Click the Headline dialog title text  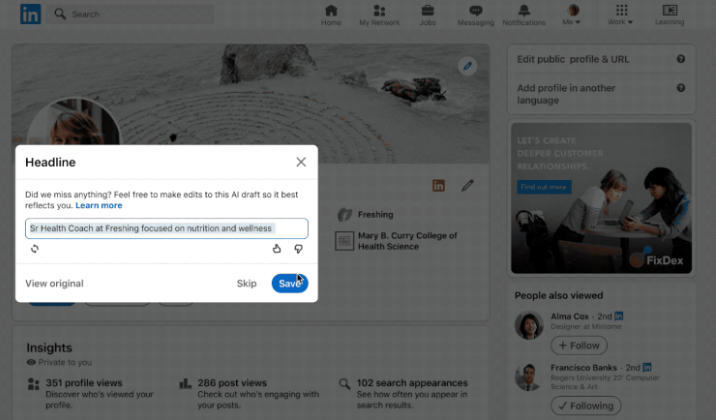point(50,162)
